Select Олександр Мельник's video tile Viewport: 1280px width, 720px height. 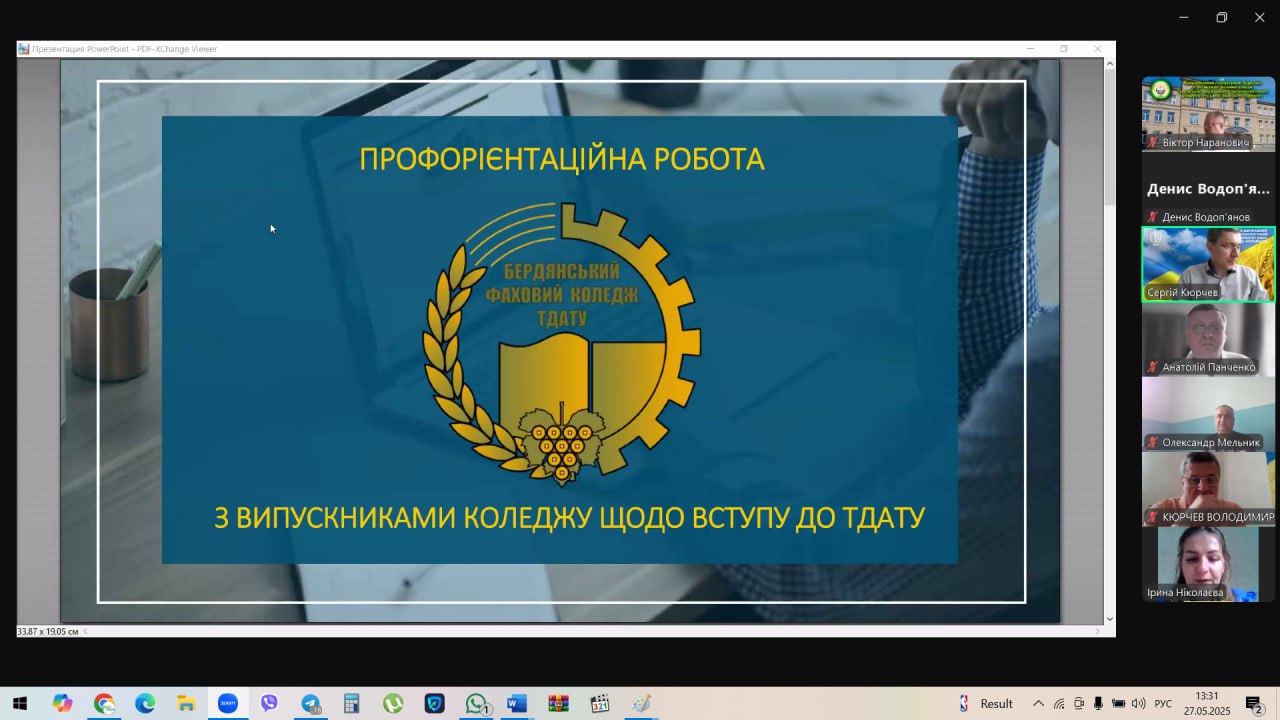tap(1208, 414)
